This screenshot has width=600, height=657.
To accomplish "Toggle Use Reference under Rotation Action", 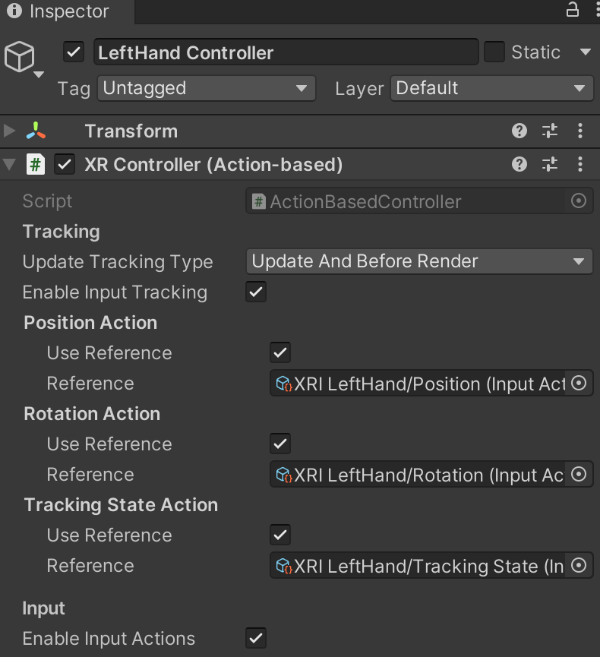I will 280,444.
